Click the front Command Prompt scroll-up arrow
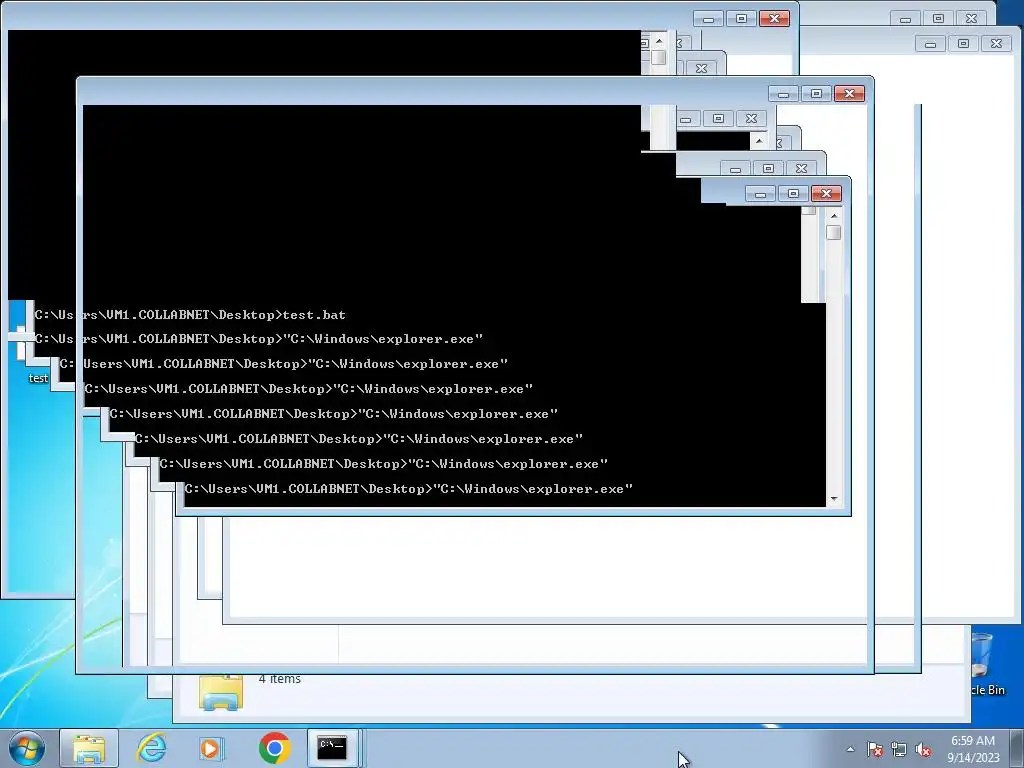This screenshot has width=1024, height=768. [x=833, y=216]
